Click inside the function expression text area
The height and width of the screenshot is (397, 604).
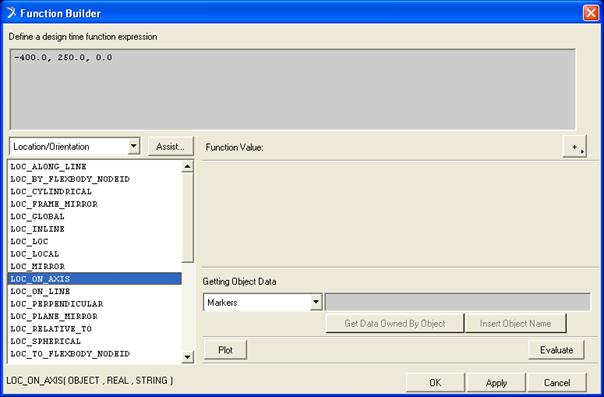(292, 89)
